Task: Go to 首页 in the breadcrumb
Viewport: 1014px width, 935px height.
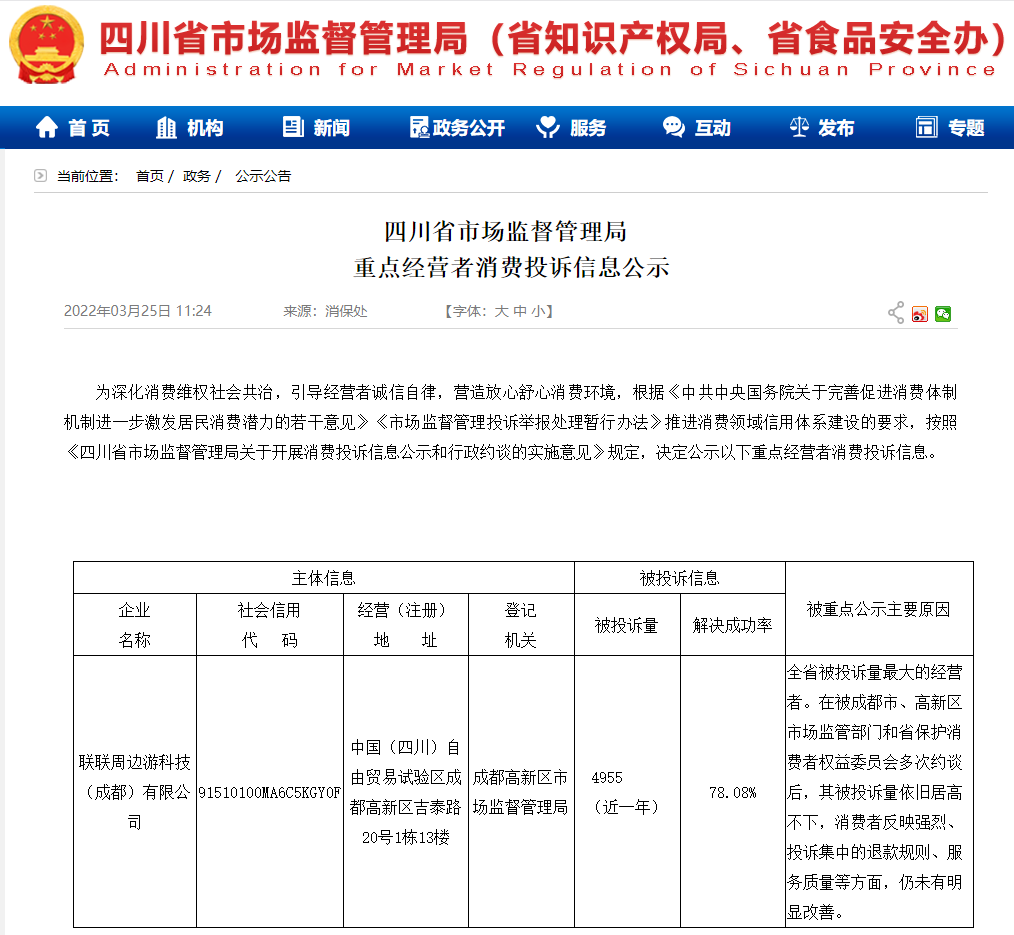Action: tap(149, 176)
